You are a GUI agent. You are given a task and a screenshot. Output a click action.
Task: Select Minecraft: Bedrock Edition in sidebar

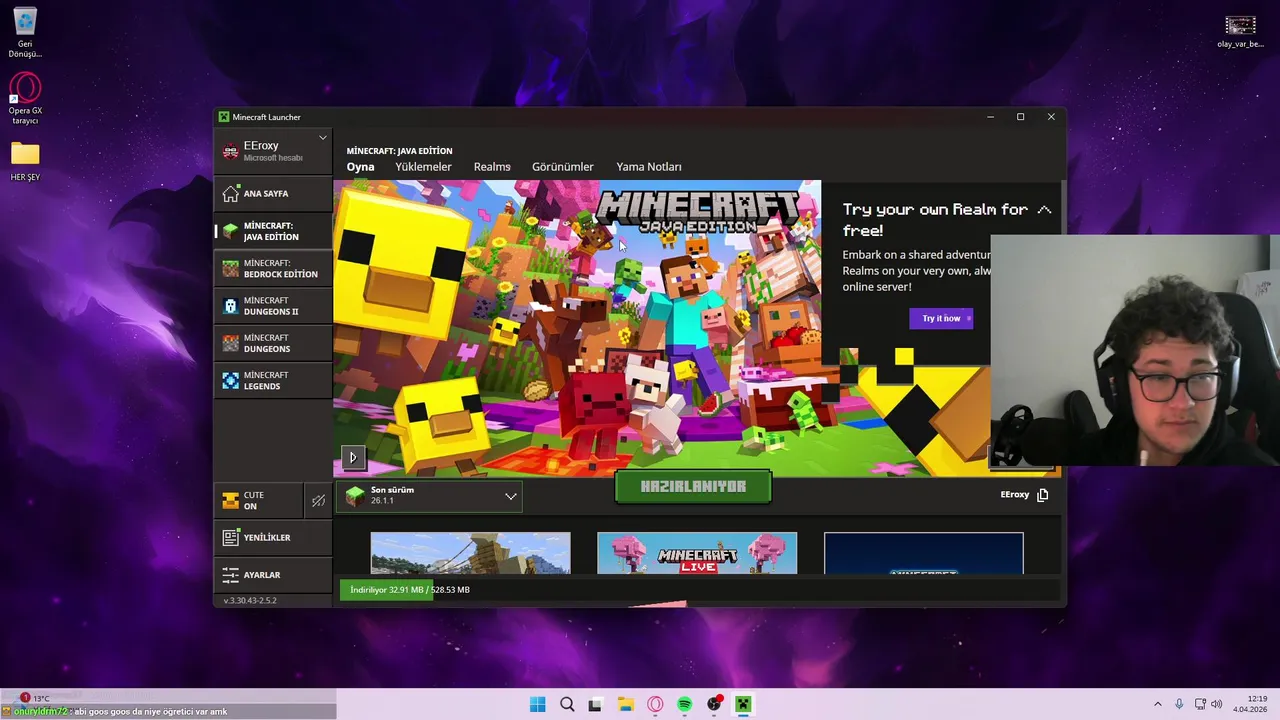(273, 268)
